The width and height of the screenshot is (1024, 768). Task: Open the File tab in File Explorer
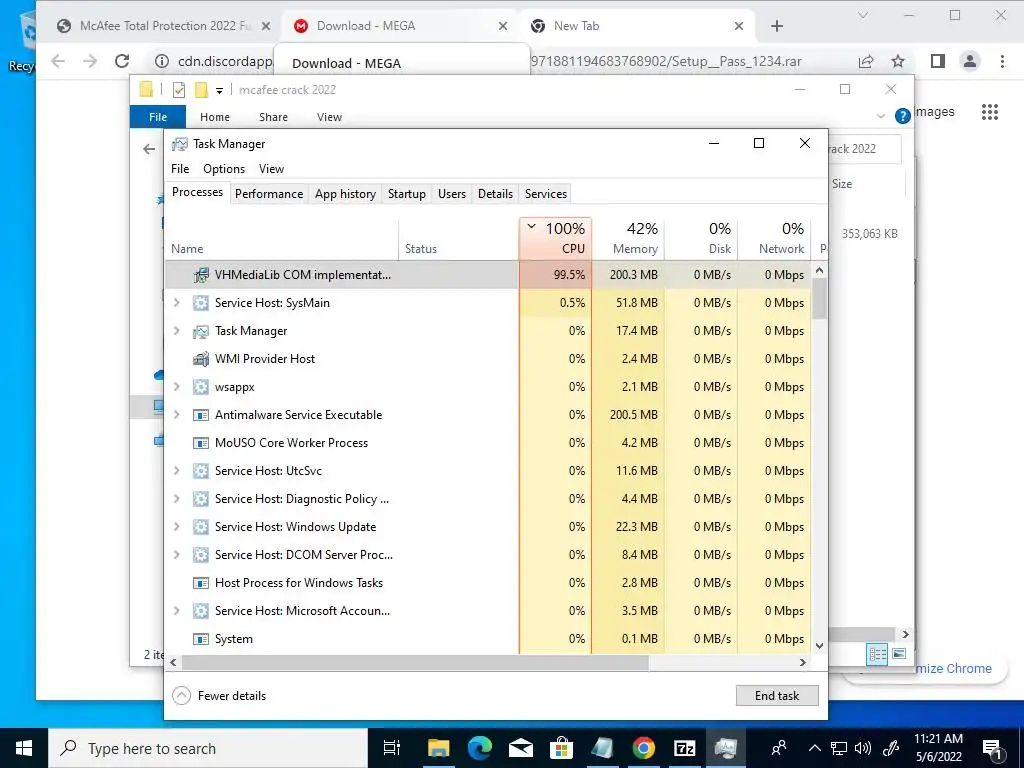click(x=158, y=117)
